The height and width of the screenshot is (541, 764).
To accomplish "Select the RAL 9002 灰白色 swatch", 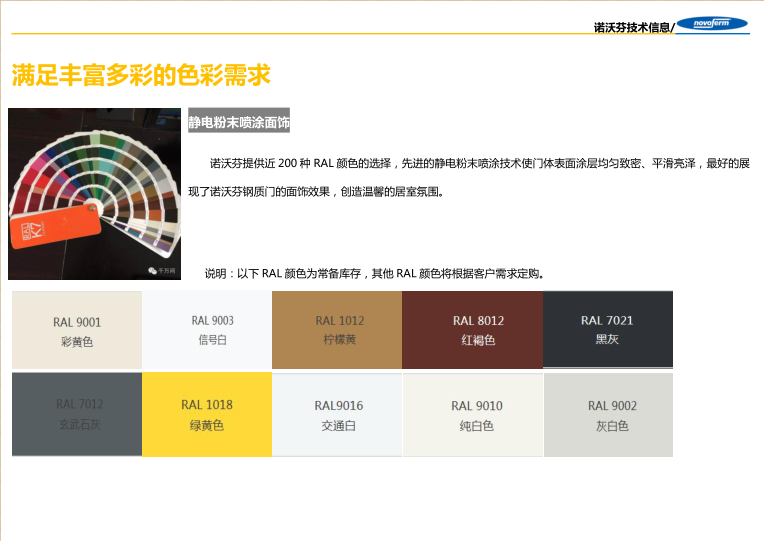I will pos(609,415).
